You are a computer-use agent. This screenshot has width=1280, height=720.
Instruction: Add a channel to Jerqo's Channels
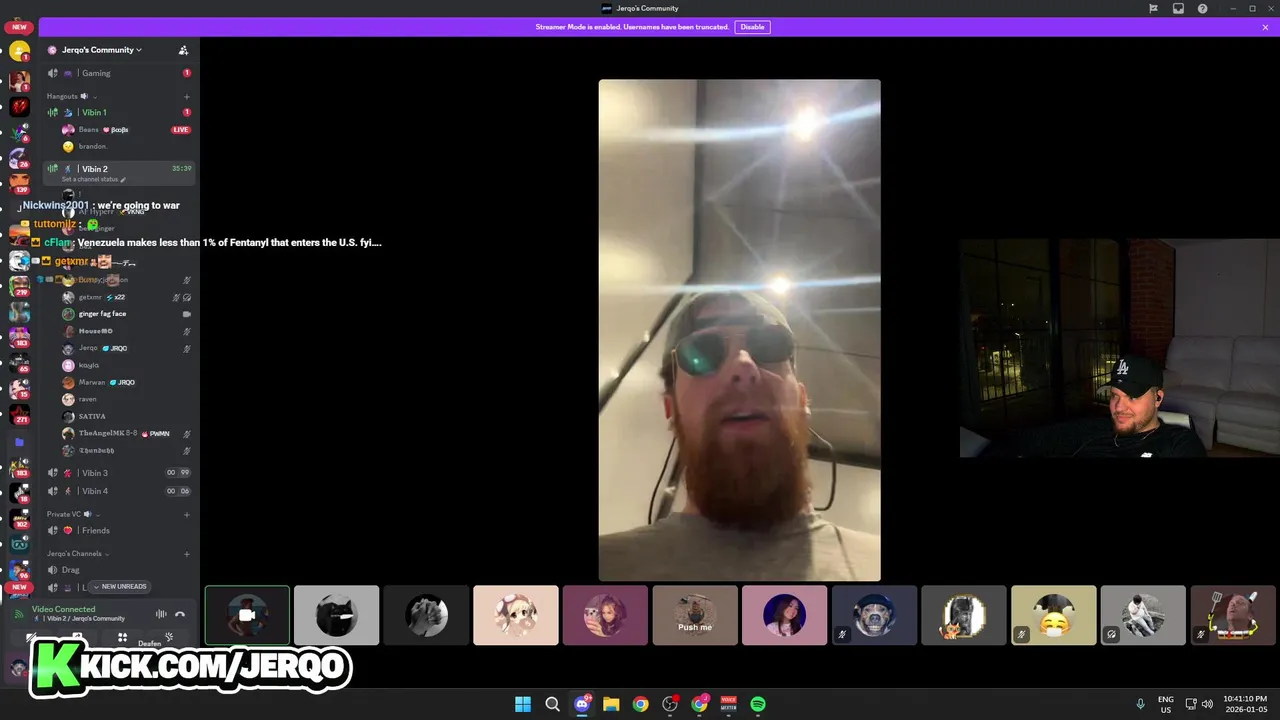click(x=187, y=553)
